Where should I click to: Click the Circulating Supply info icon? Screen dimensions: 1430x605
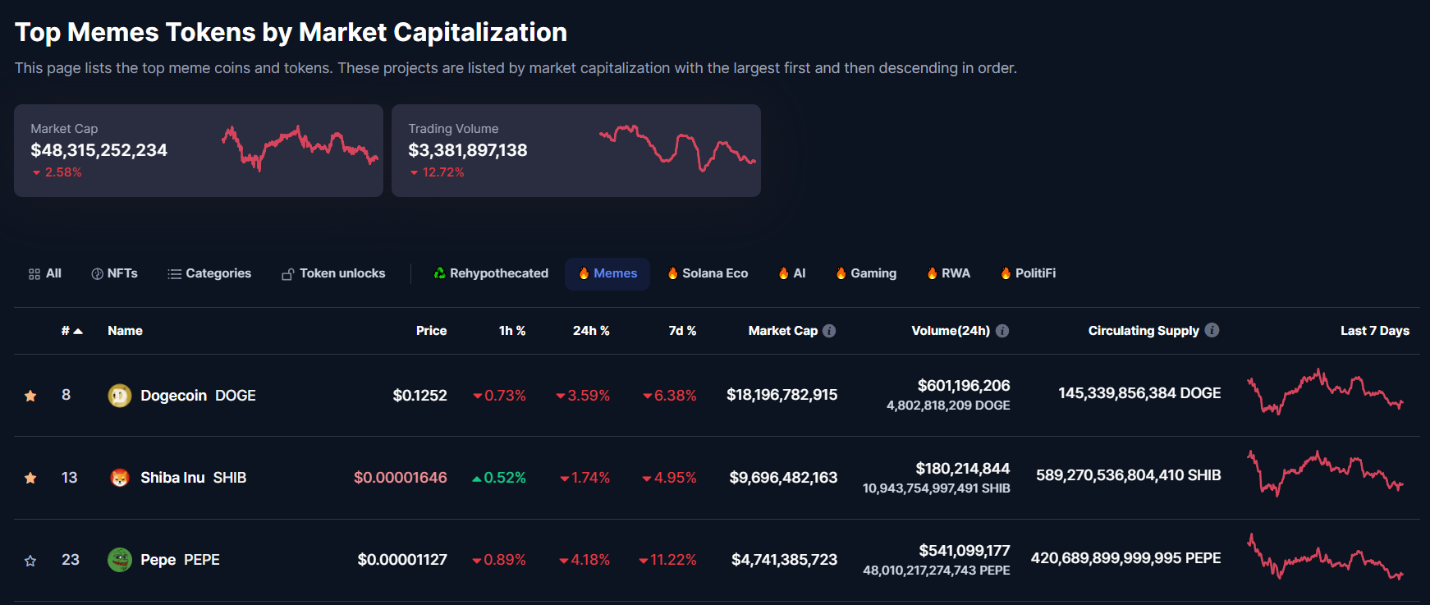pos(1212,330)
